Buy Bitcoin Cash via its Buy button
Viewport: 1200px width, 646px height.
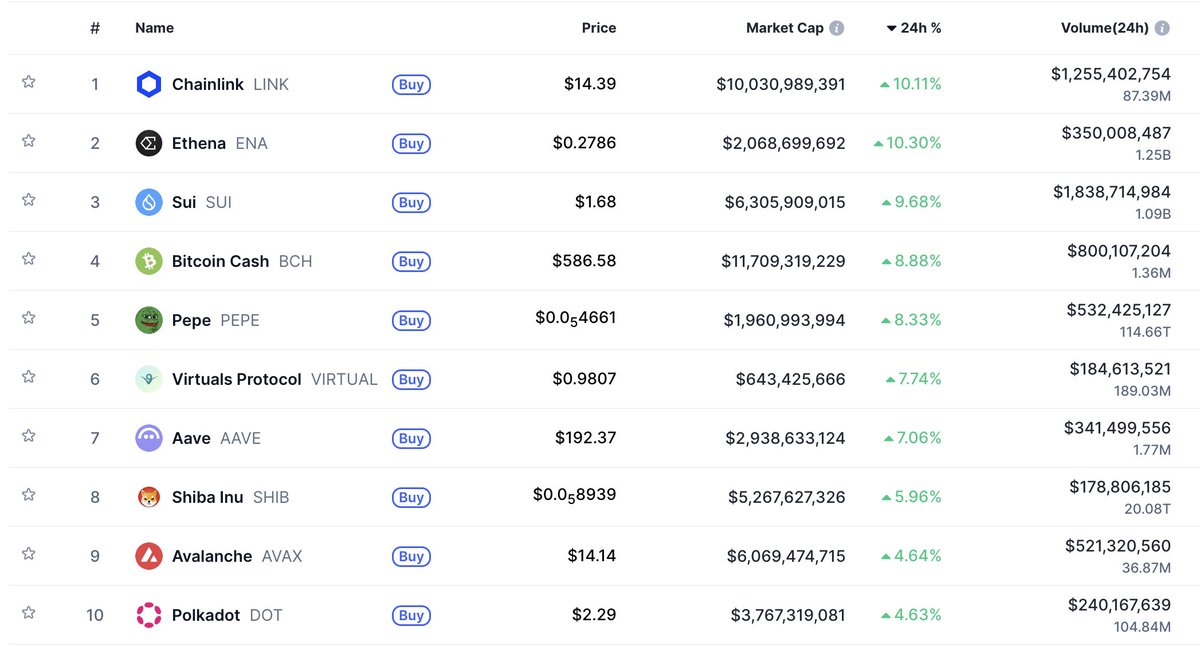411,262
